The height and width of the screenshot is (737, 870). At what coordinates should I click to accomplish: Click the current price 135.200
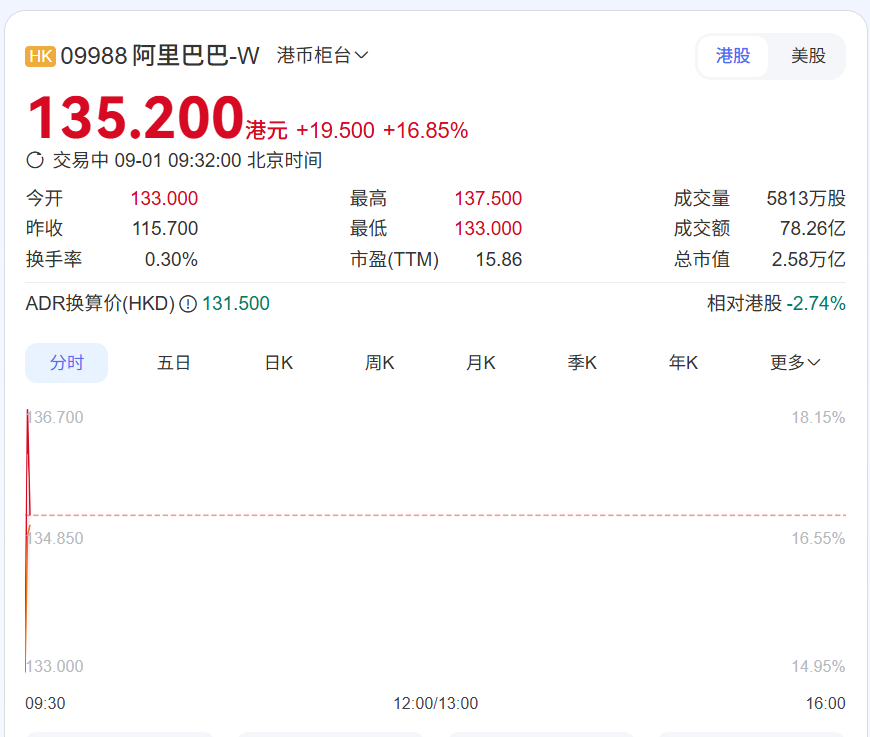click(x=136, y=118)
